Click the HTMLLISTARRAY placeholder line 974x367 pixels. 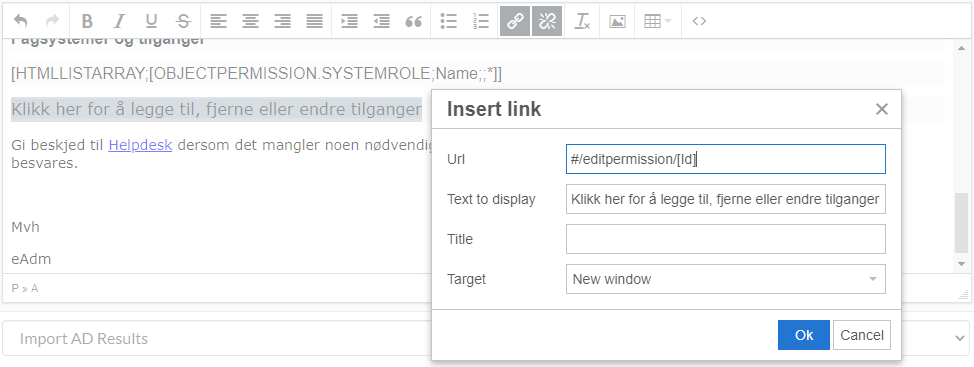[x=257, y=74]
